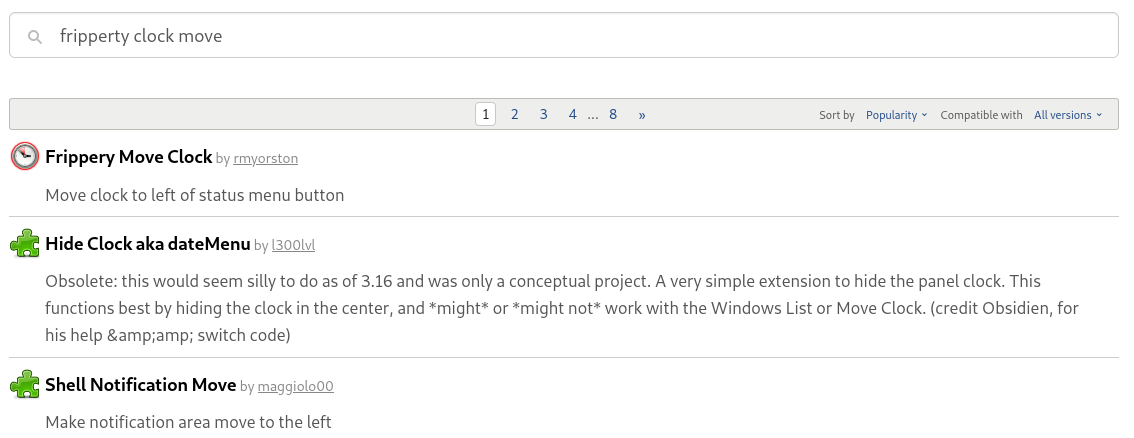
Task: Click the next page double-arrow
Action: [x=641, y=114]
